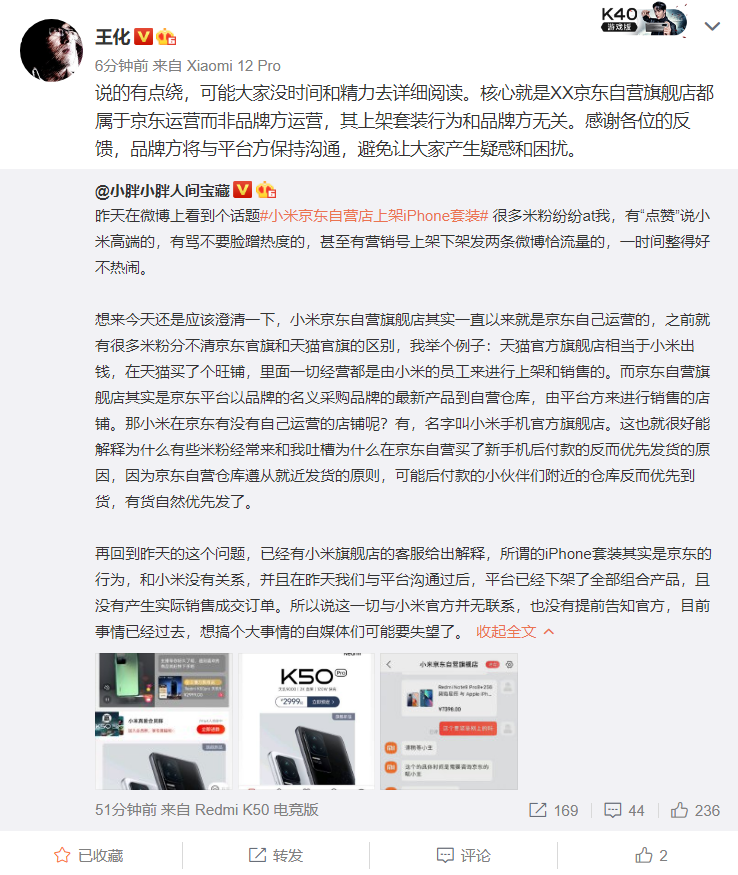Click 转发 to repost this weibo
Image resolution: width=738 pixels, height=875 pixels.
point(276,855)
